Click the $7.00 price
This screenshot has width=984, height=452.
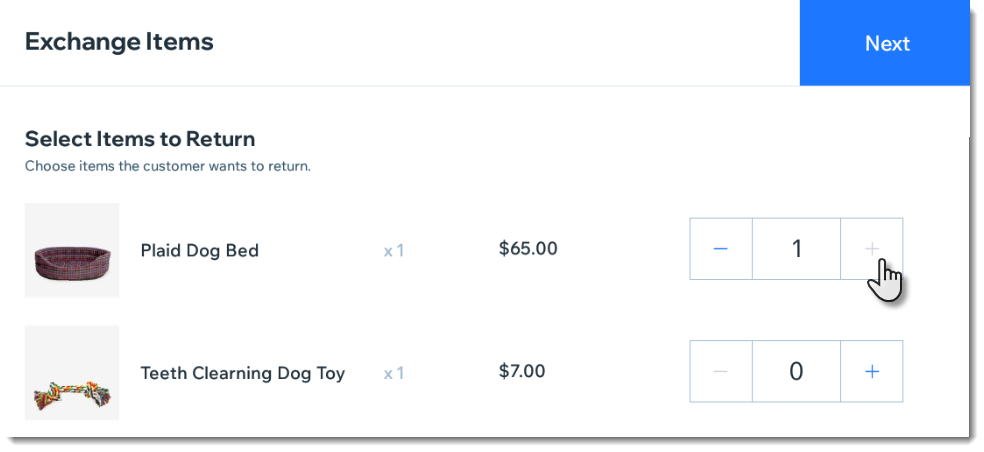[x=522, y=371]
